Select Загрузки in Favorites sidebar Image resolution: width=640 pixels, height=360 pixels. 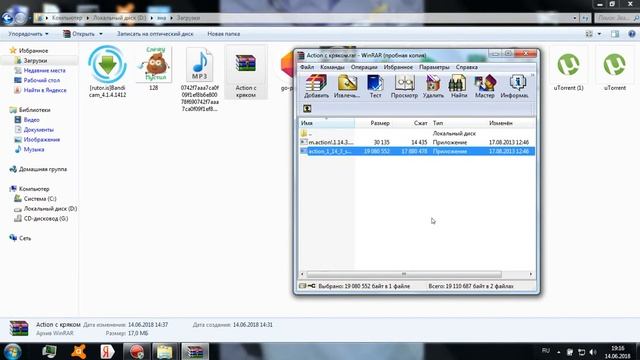pos(35,60)
